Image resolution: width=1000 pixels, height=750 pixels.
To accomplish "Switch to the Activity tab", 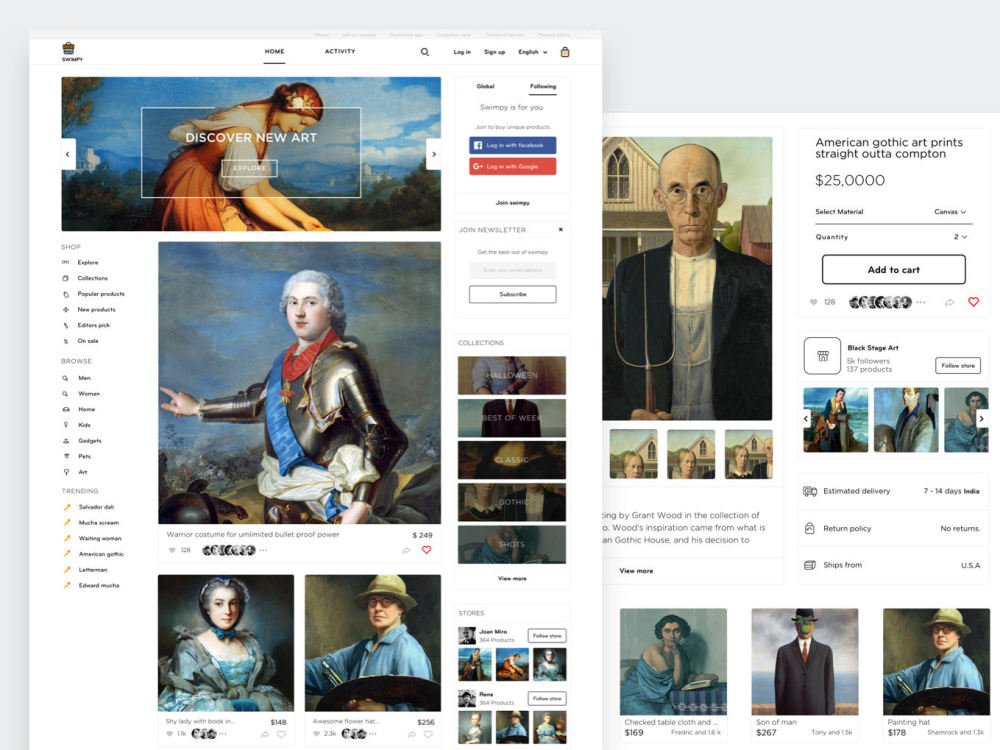I will click(x=340, y=52).
